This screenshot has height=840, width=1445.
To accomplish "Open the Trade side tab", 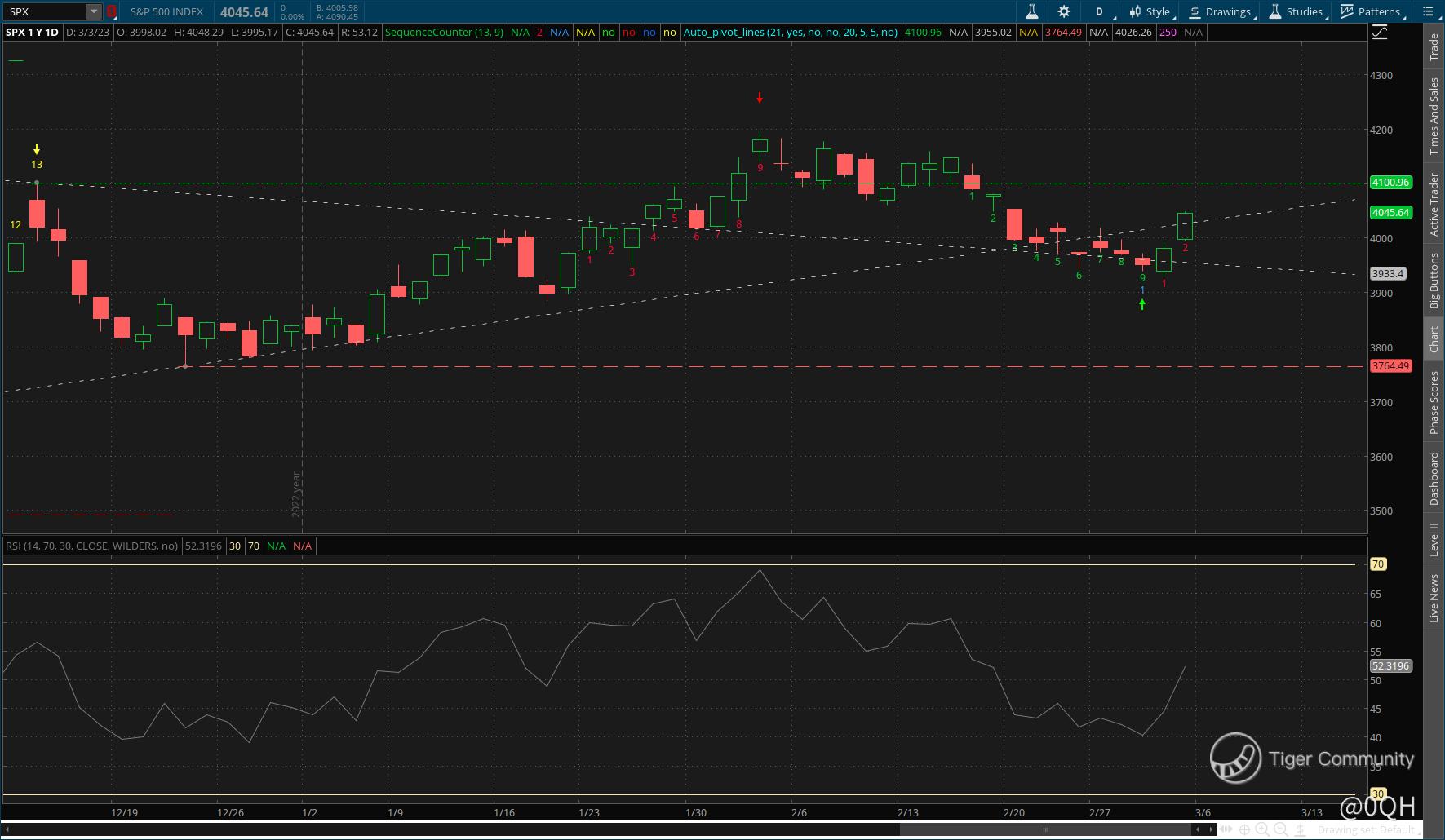I will pyautogui.click(x=1434, y=47).
